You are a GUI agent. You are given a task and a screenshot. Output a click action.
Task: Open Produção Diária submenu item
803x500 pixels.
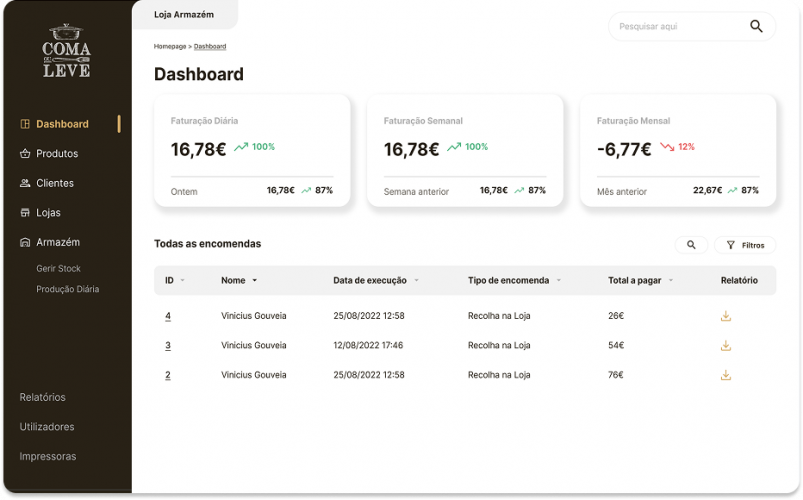tap(68, 289)
